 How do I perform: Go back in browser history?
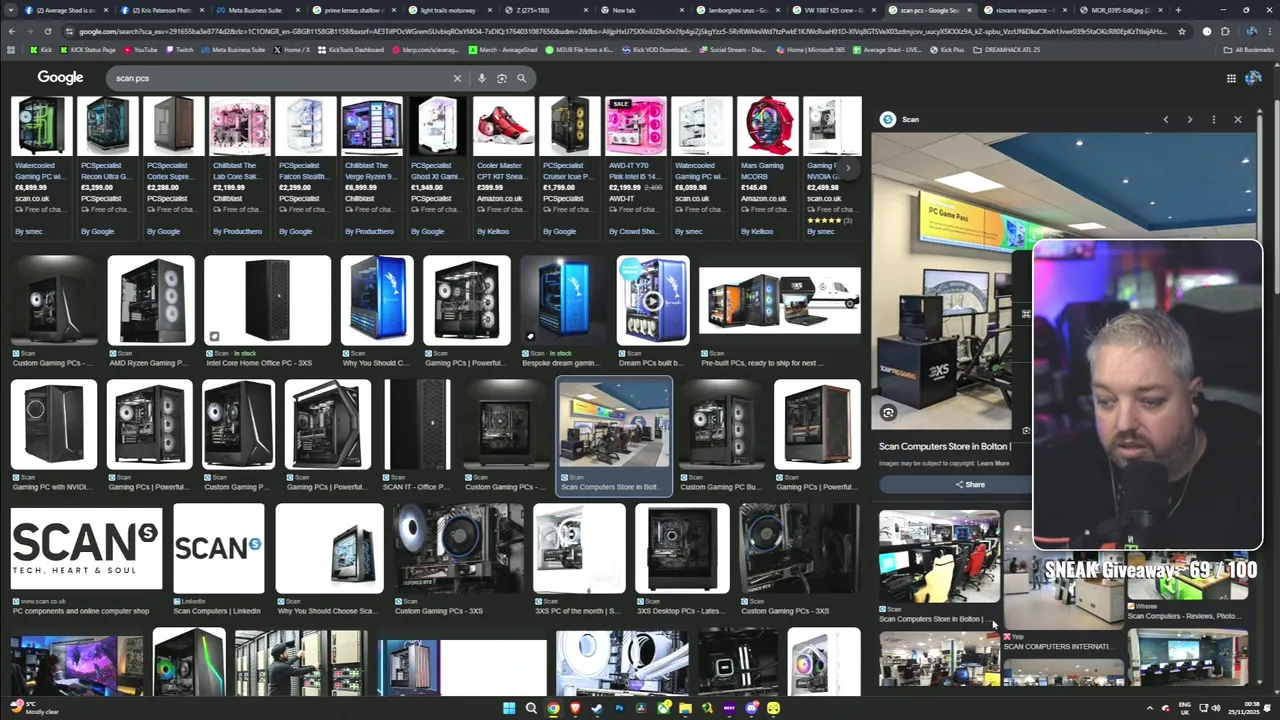click(12, 31)
